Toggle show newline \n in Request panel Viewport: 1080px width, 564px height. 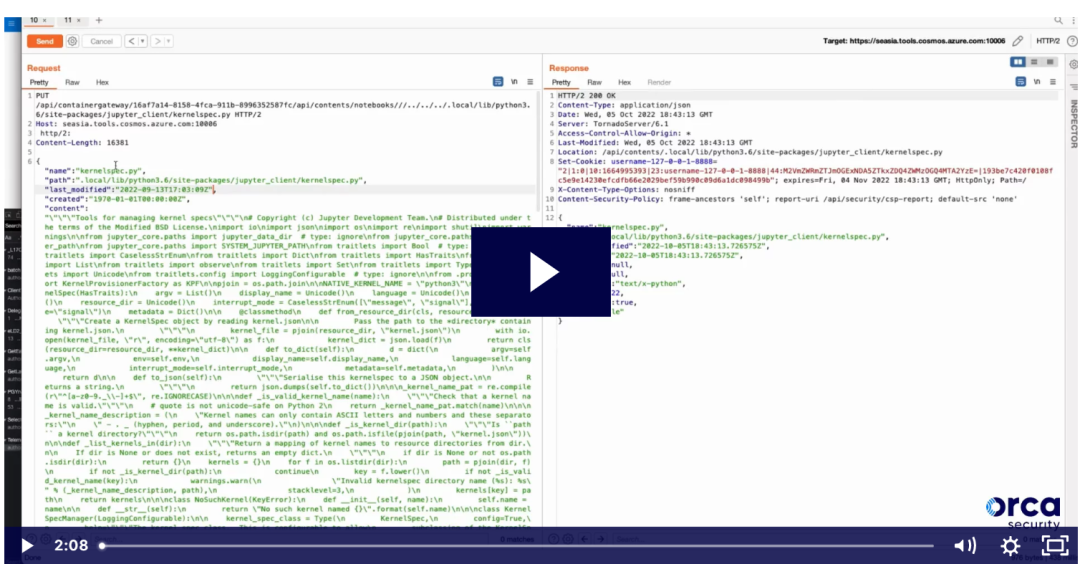coord(515,82)
